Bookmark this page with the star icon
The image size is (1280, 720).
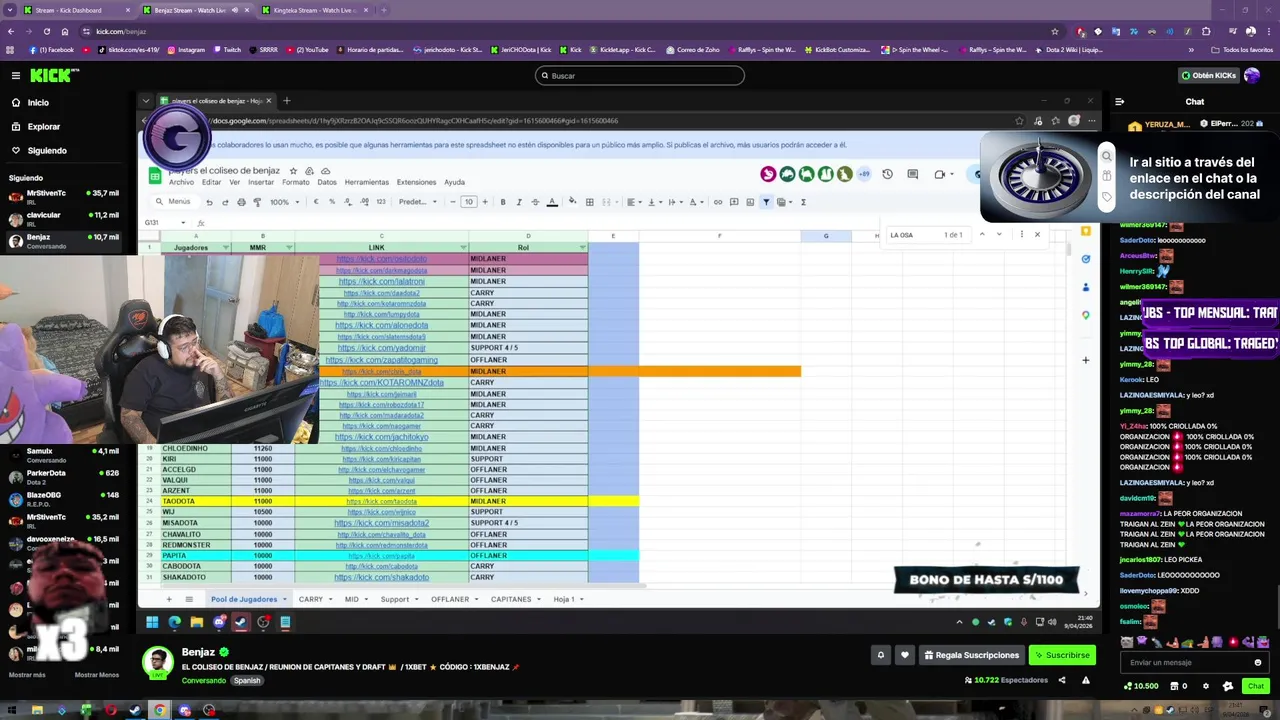coord(1054,31)
